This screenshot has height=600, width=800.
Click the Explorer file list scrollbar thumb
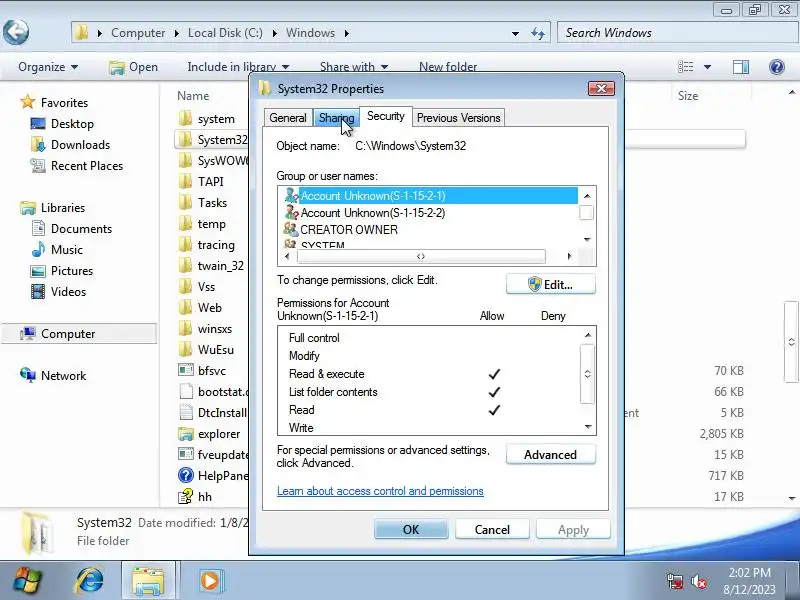pyautogui.click(x=791, y=342)
